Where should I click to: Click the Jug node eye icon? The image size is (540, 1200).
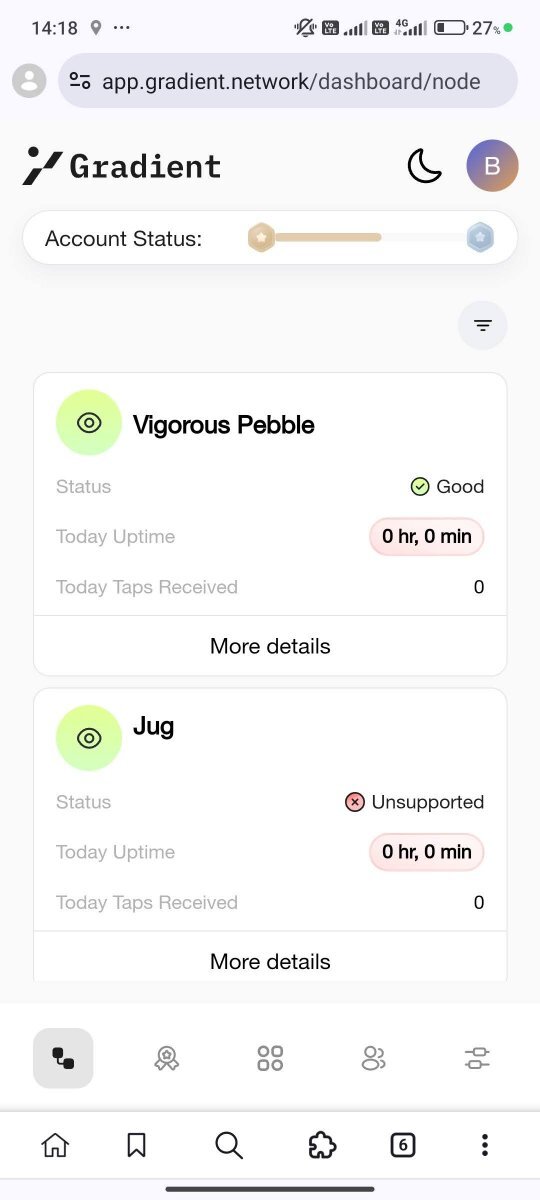[89, 738]
